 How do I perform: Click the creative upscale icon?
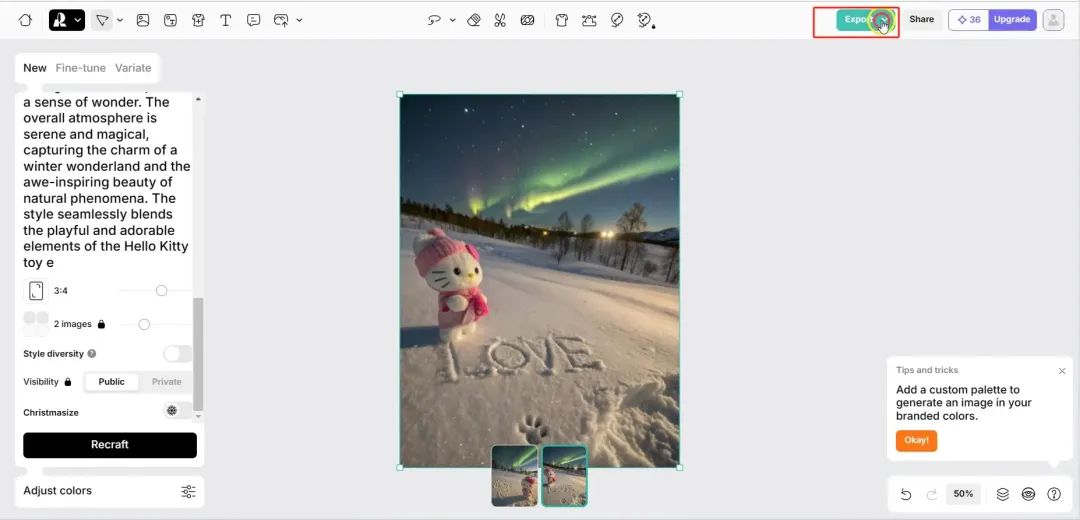point(617,20)
